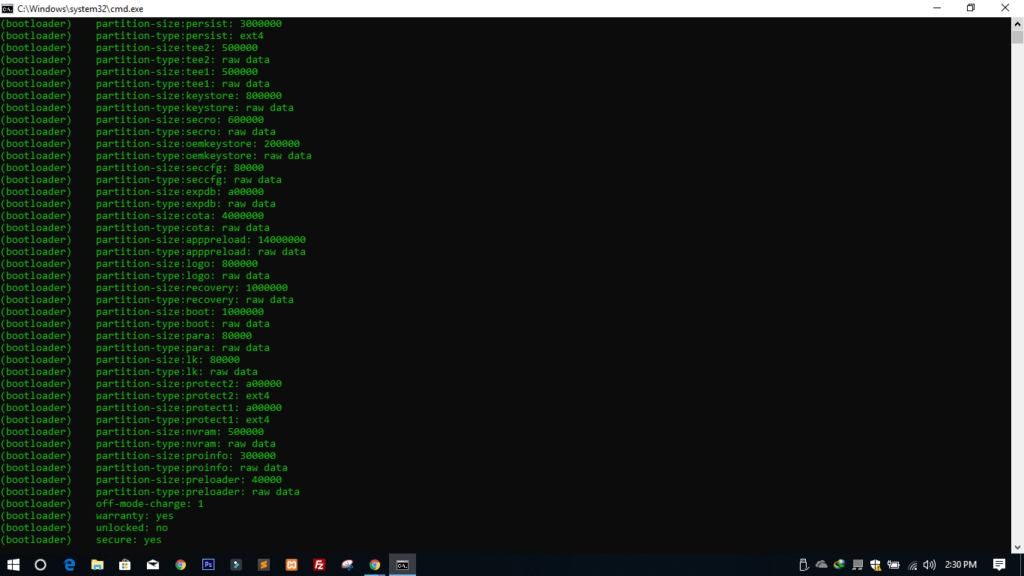
Task: Click the console scrollbar up arrow
Action: (1017, 23)
